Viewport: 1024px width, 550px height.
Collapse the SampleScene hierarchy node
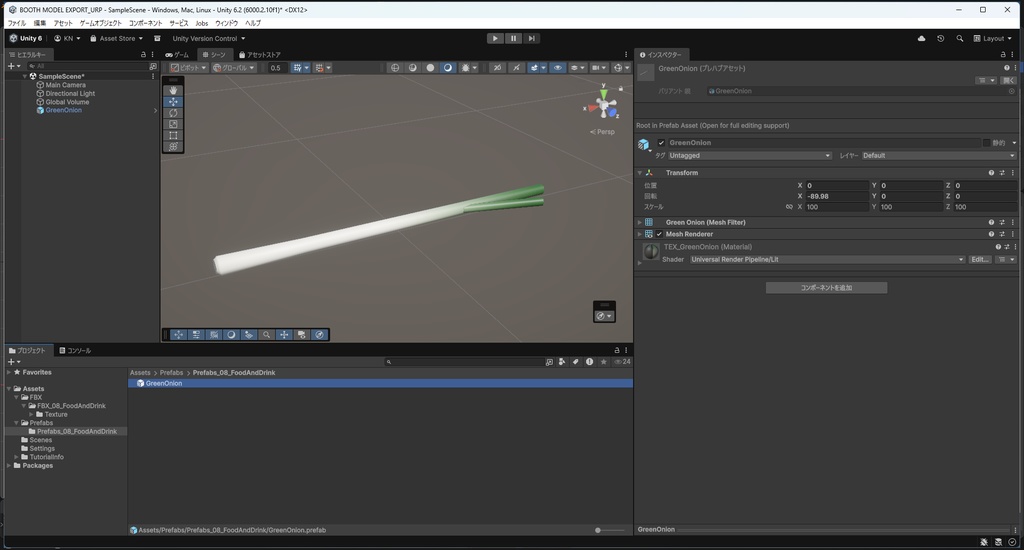point(25,76)
